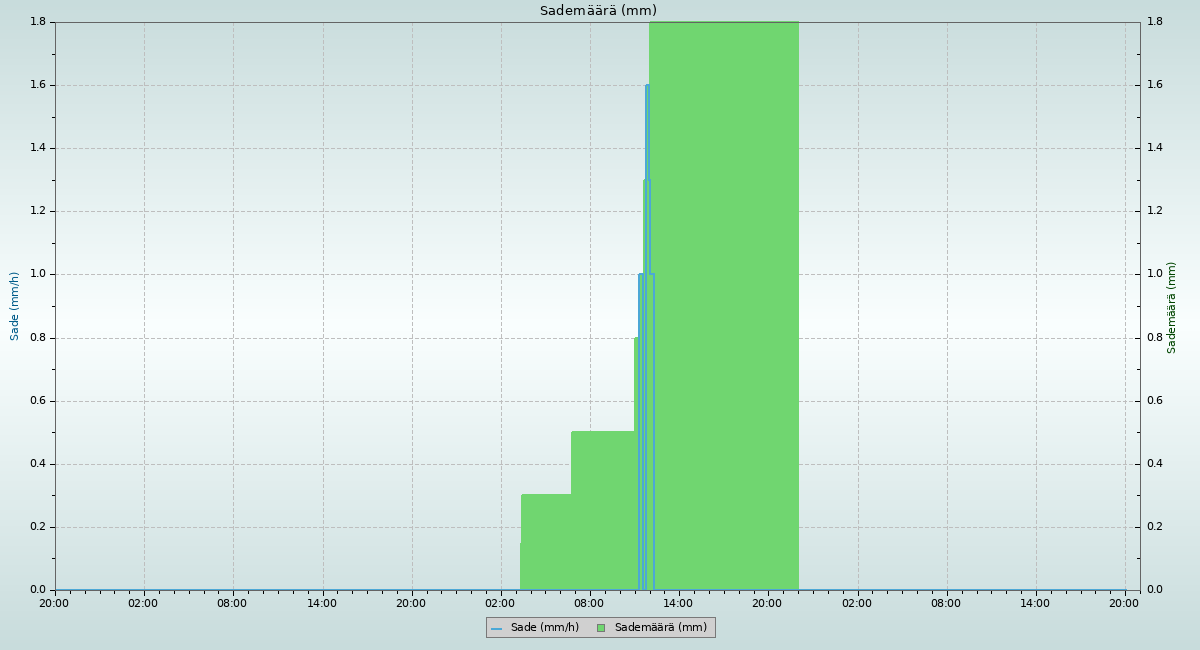
Task: Click the green step at the 0.3 mm level
Action: coord(546,540)
